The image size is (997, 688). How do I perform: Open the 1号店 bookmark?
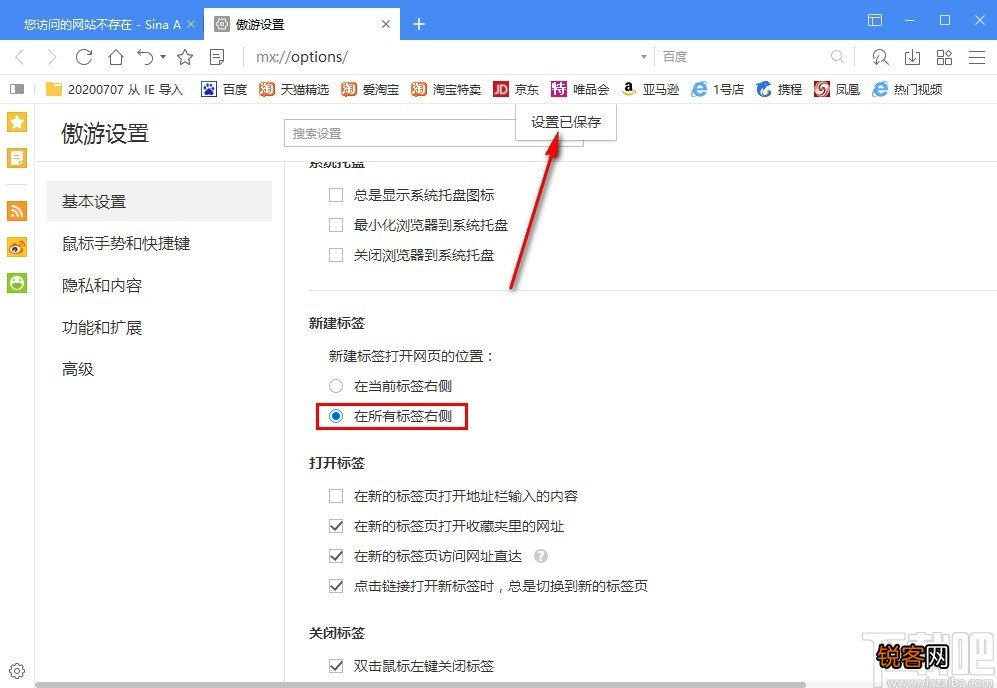tap(717, 89)
